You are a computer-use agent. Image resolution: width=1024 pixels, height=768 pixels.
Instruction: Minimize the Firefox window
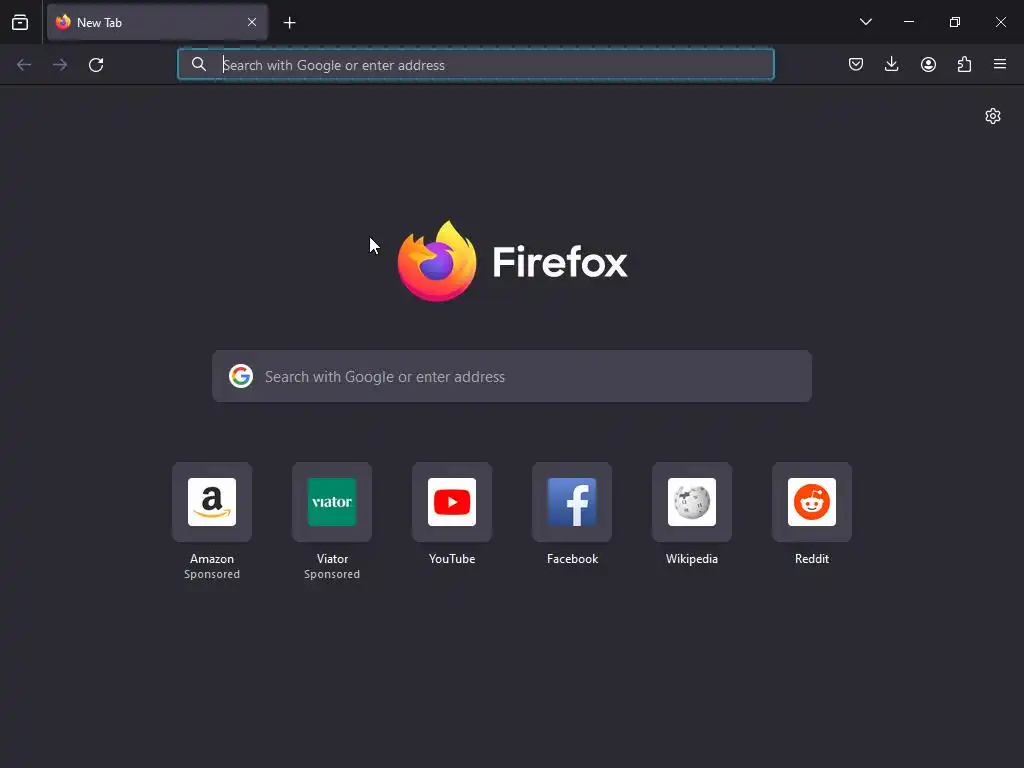pos(908,22)
